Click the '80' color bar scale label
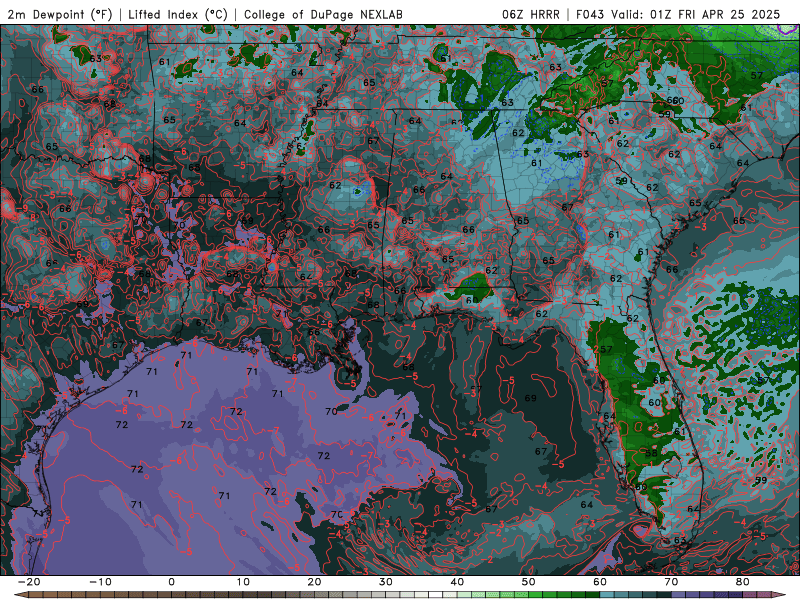 [743, 582]
